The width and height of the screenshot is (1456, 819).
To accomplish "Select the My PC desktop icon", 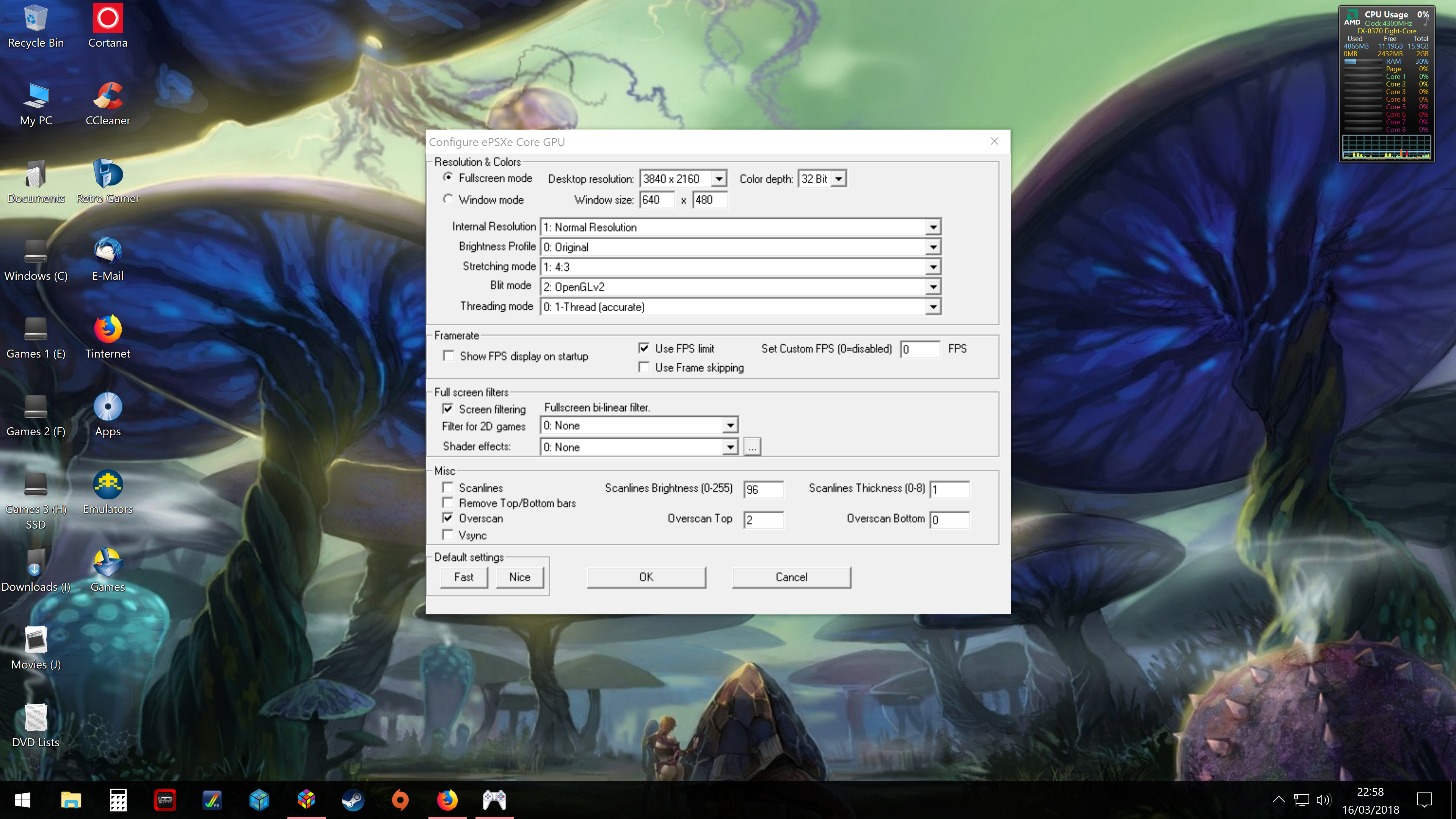I will tap(36, 104).
